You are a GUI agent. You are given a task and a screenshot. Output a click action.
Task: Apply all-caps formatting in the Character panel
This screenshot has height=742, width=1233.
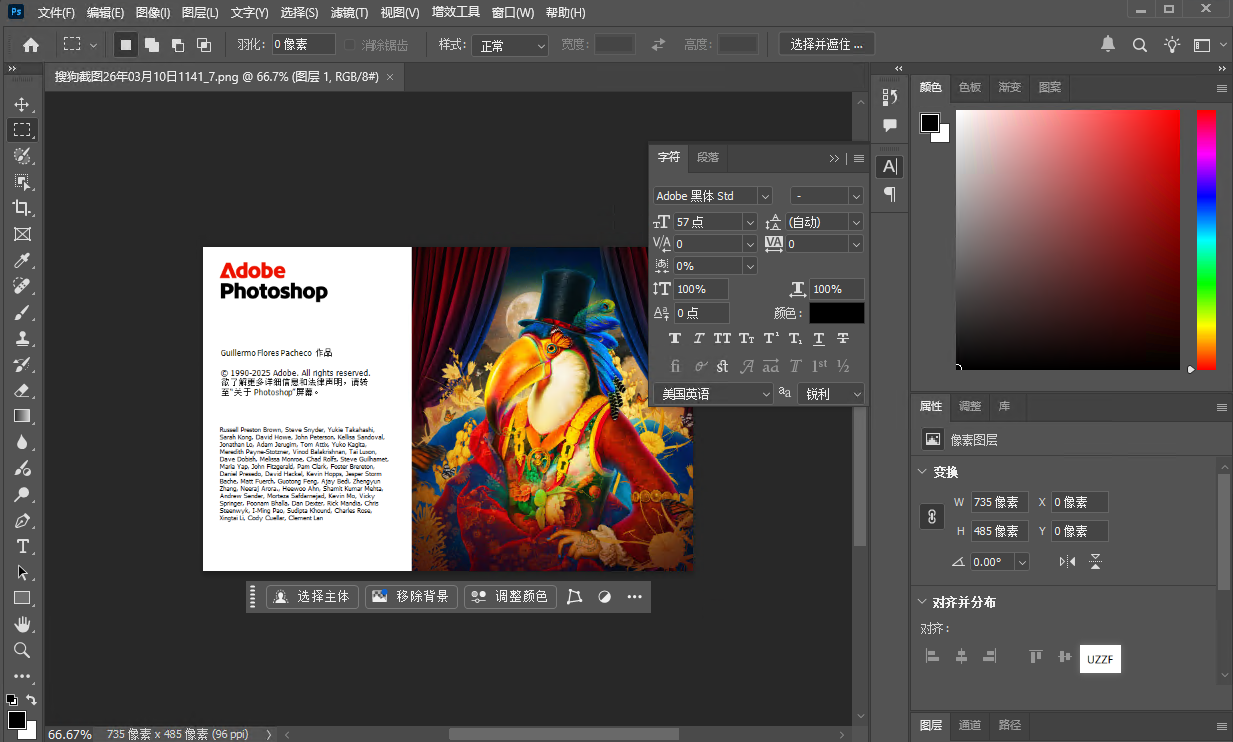(722, 338)
